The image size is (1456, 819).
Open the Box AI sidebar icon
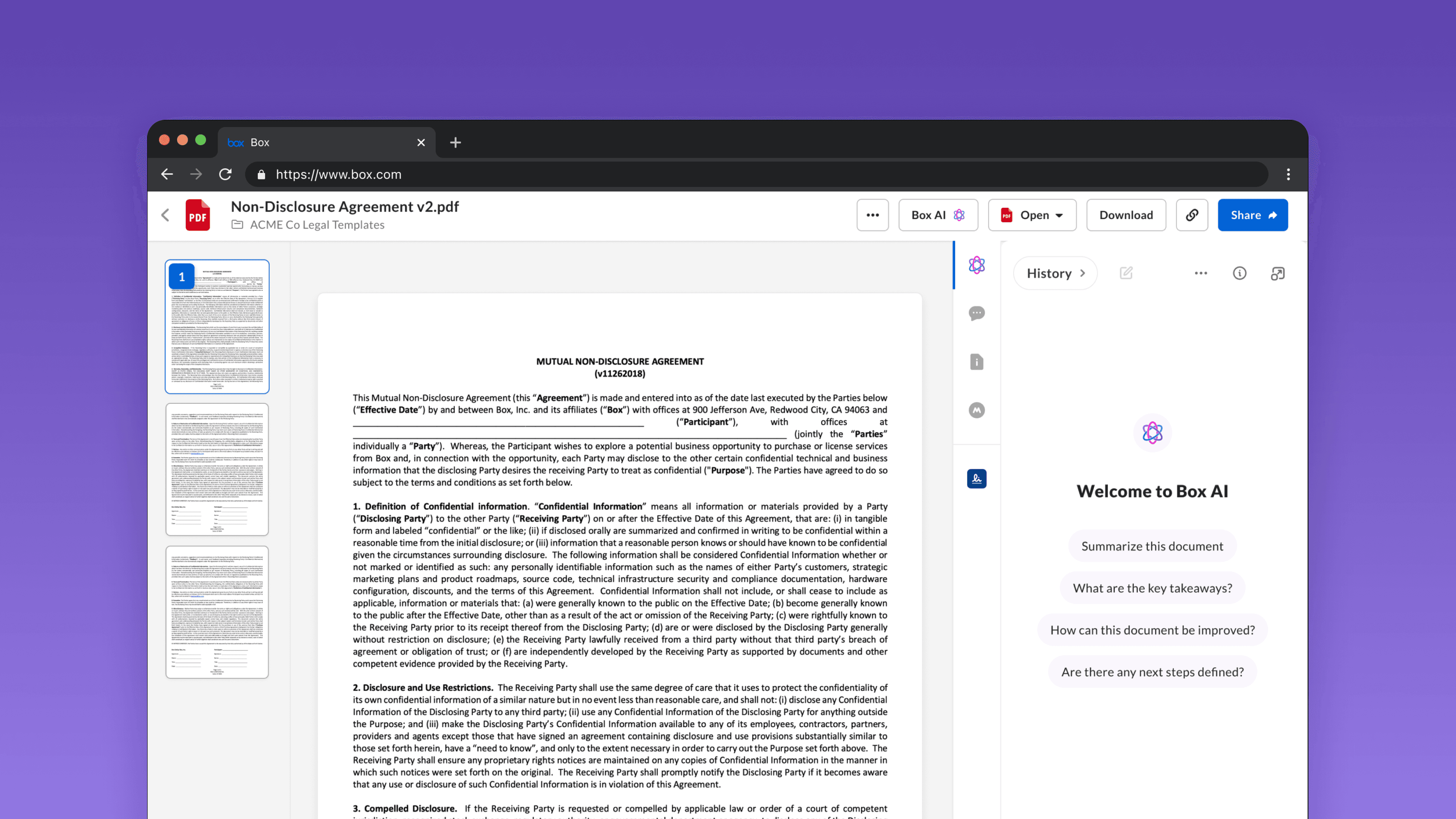point(976,265)
